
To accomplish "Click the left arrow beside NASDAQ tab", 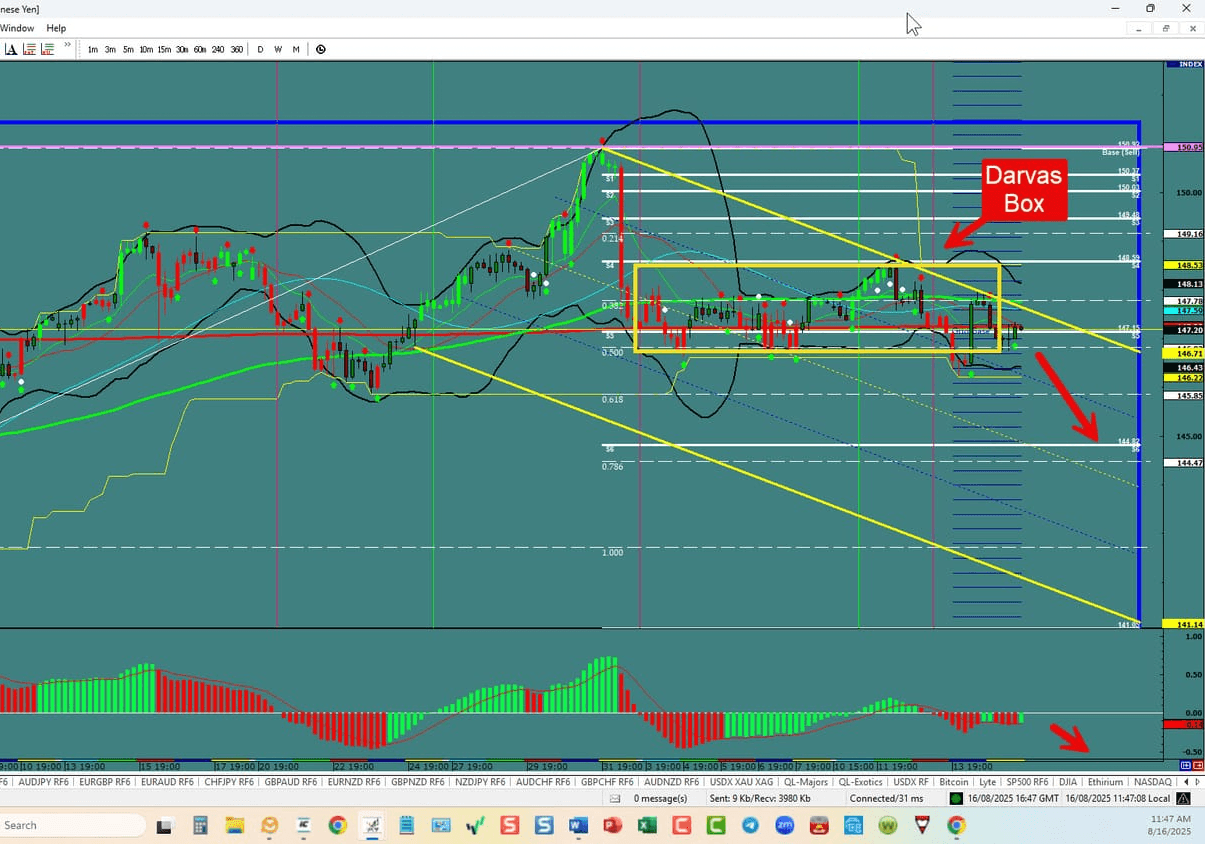I will [1186, 781].
